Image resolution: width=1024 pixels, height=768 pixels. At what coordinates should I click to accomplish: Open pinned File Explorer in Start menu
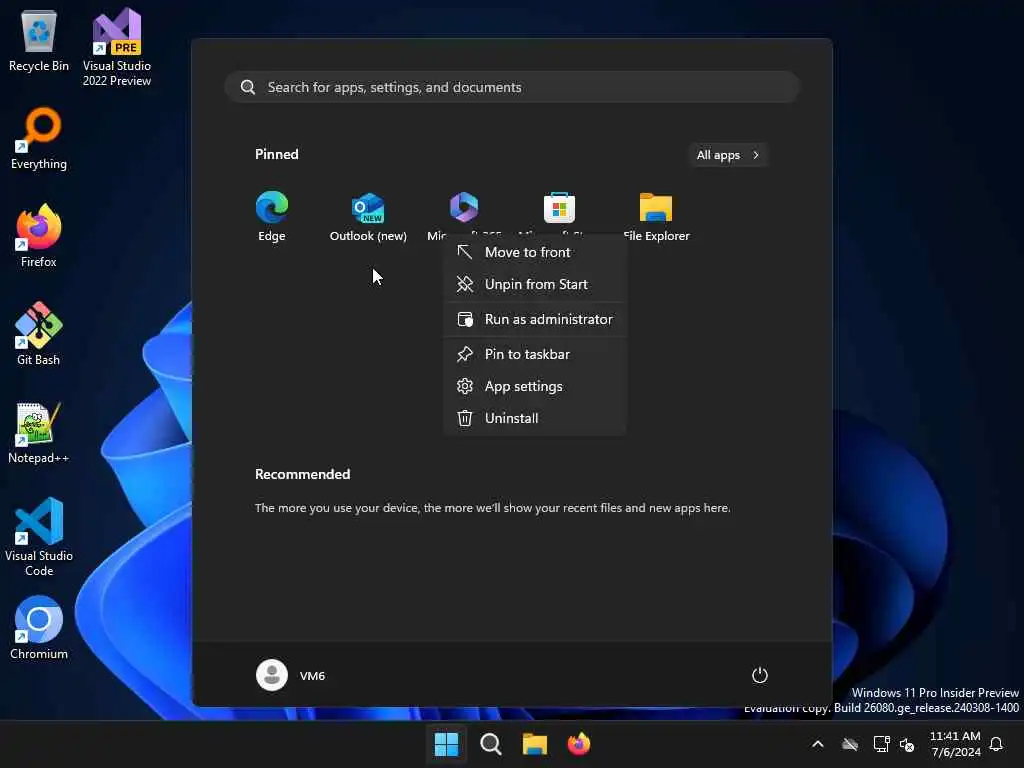click(656, 216)
